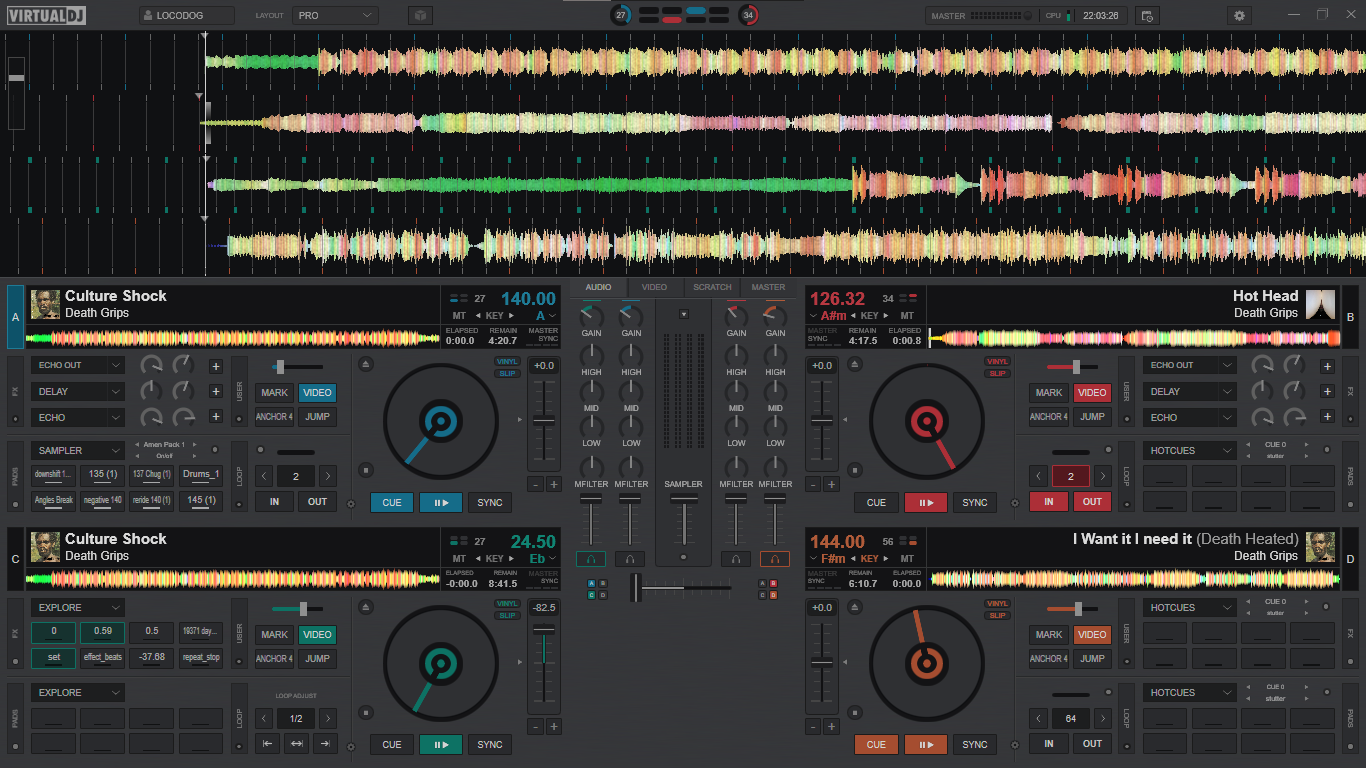
Task: Click deck A pitch fader handle
Action: 544,421
